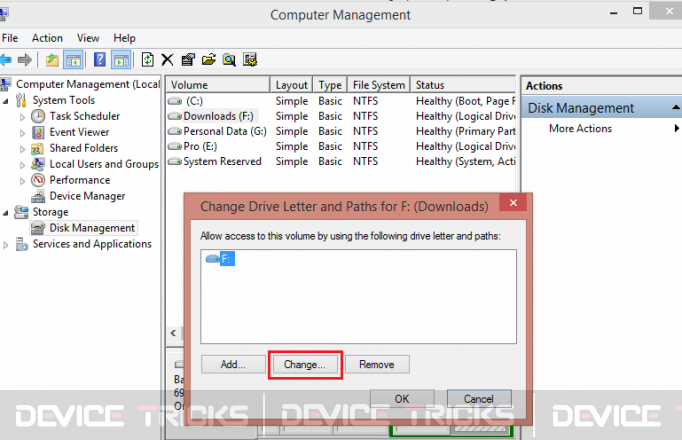Screen dimensions: 682x440
Task: Collapse the Disk Management actions section
Action: (x=675, y=107)
